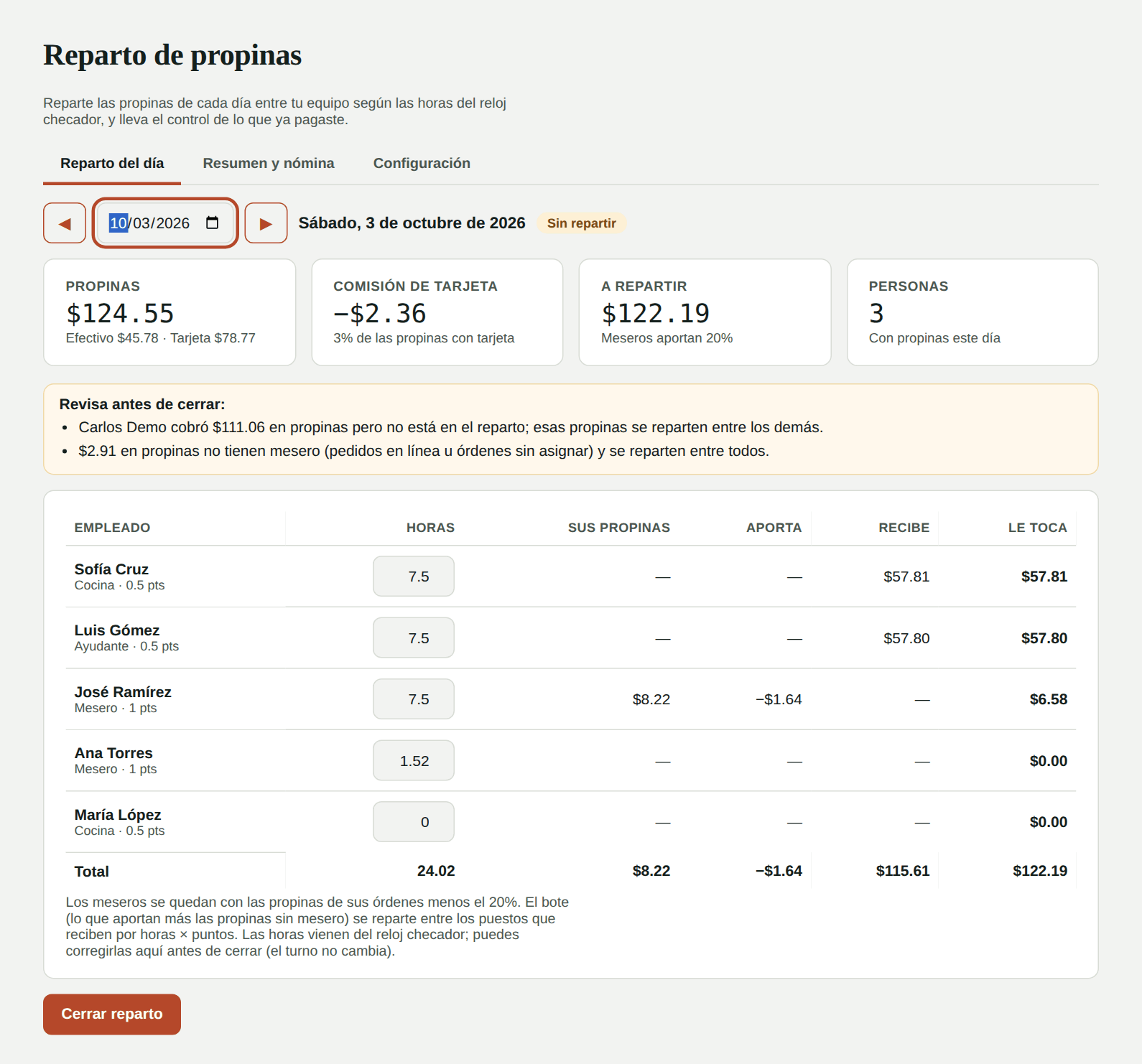This screenshot has height=1064, width=1142.
Task: Click the Sábado, 3 de octubre date heading
Action: pyautogui.click(x=412, y=223)
